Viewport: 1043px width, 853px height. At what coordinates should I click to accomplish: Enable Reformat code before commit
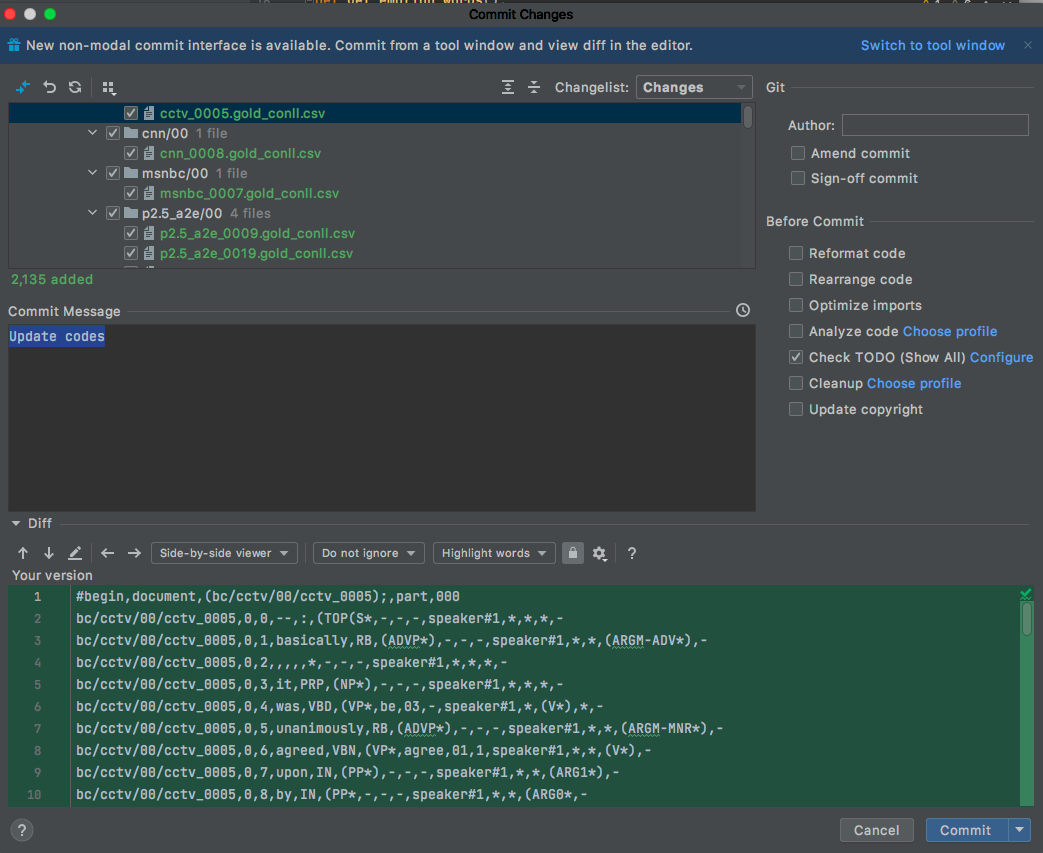tap(796, 253)
